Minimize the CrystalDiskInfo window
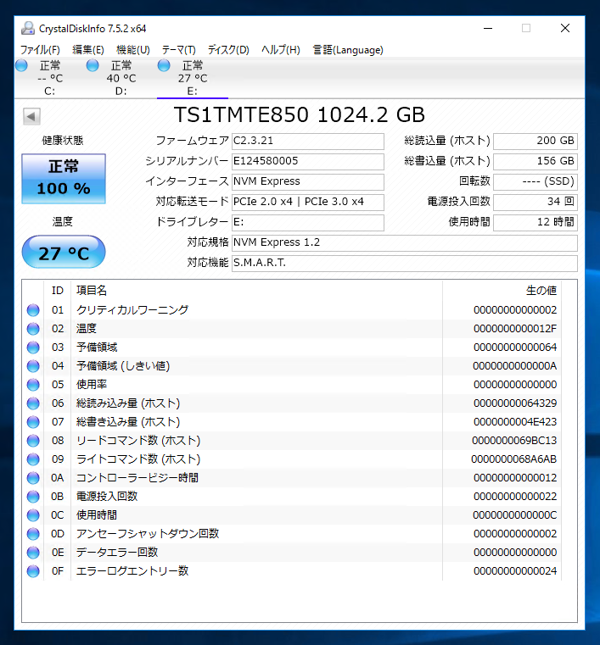 click(x=488, y=28)
